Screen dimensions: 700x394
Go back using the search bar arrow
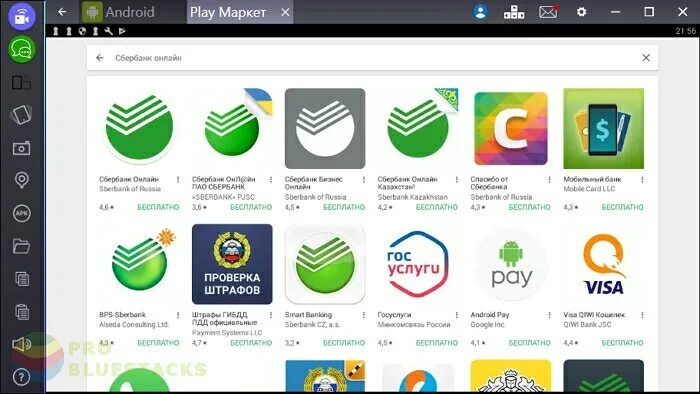pyautogui.click(x=100, y=58)
